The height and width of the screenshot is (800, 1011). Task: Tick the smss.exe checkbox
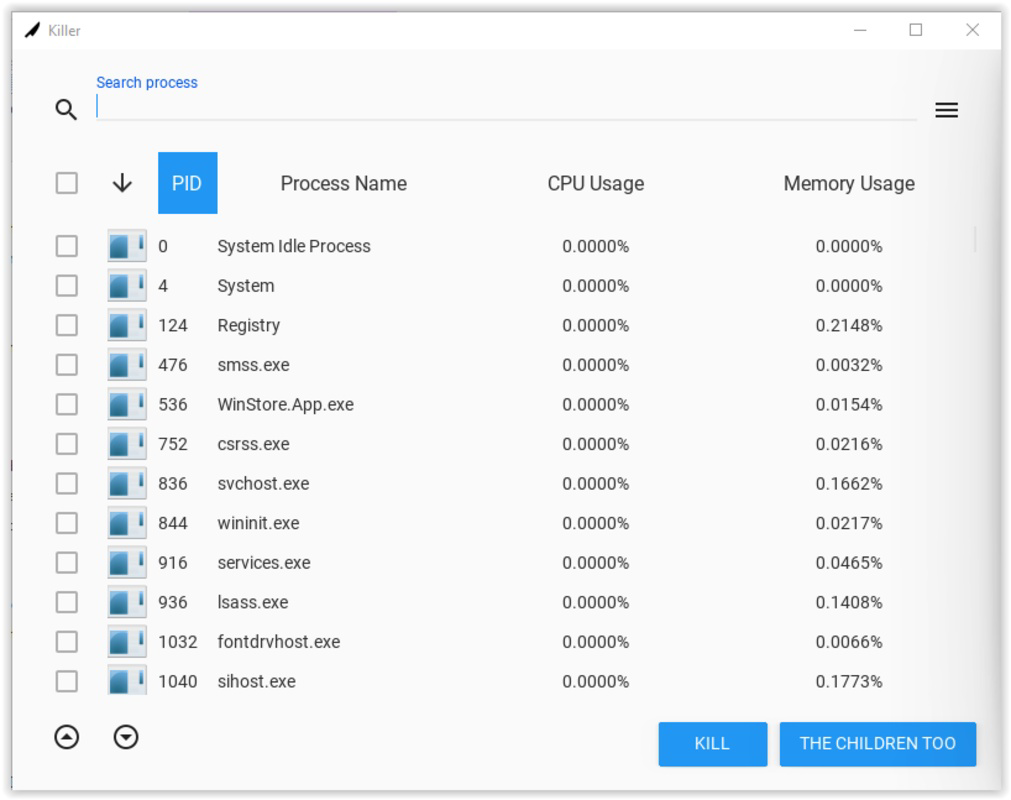point(66,365)
